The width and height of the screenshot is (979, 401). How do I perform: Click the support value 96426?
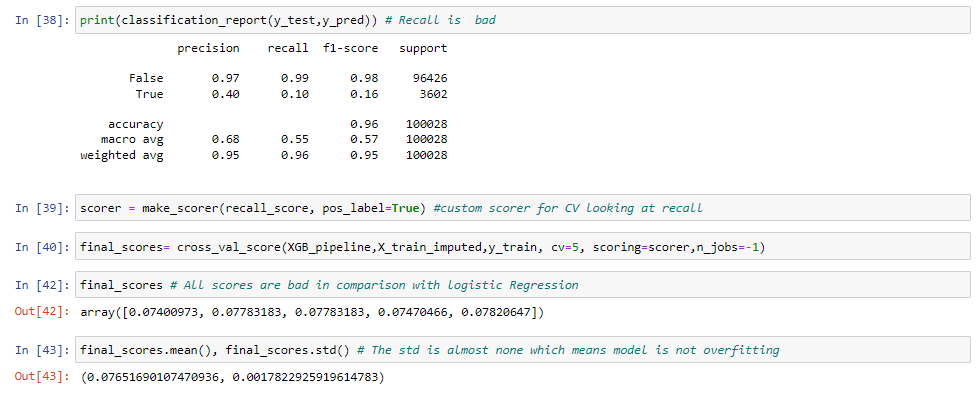tap(430, 79)
